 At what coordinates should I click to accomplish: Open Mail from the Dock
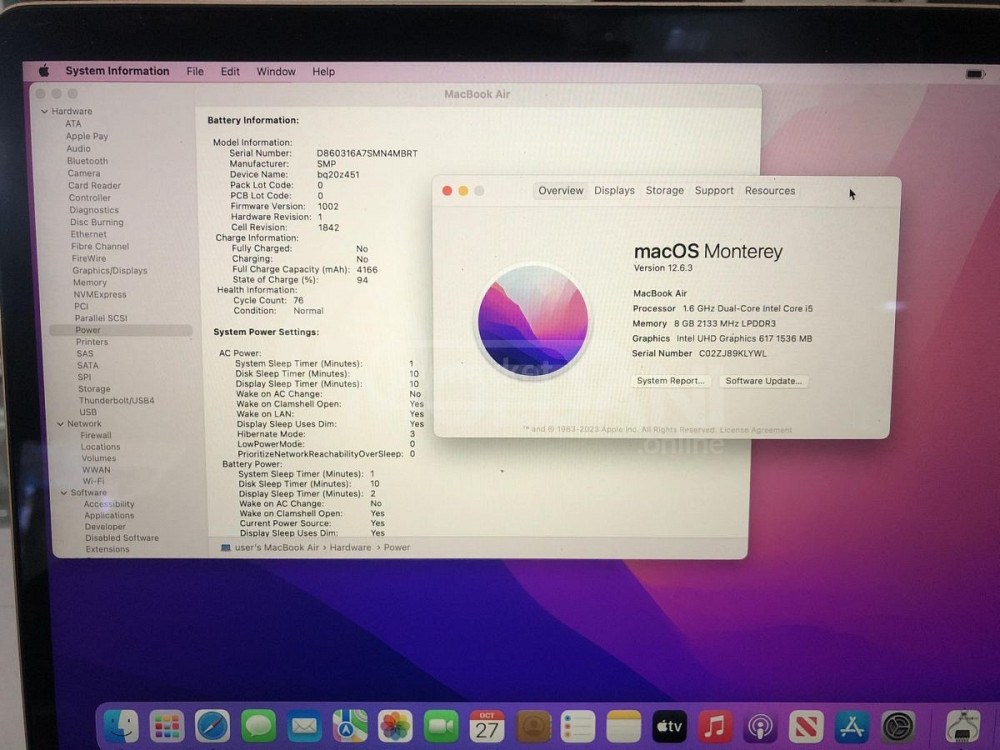tap(304, 725)
